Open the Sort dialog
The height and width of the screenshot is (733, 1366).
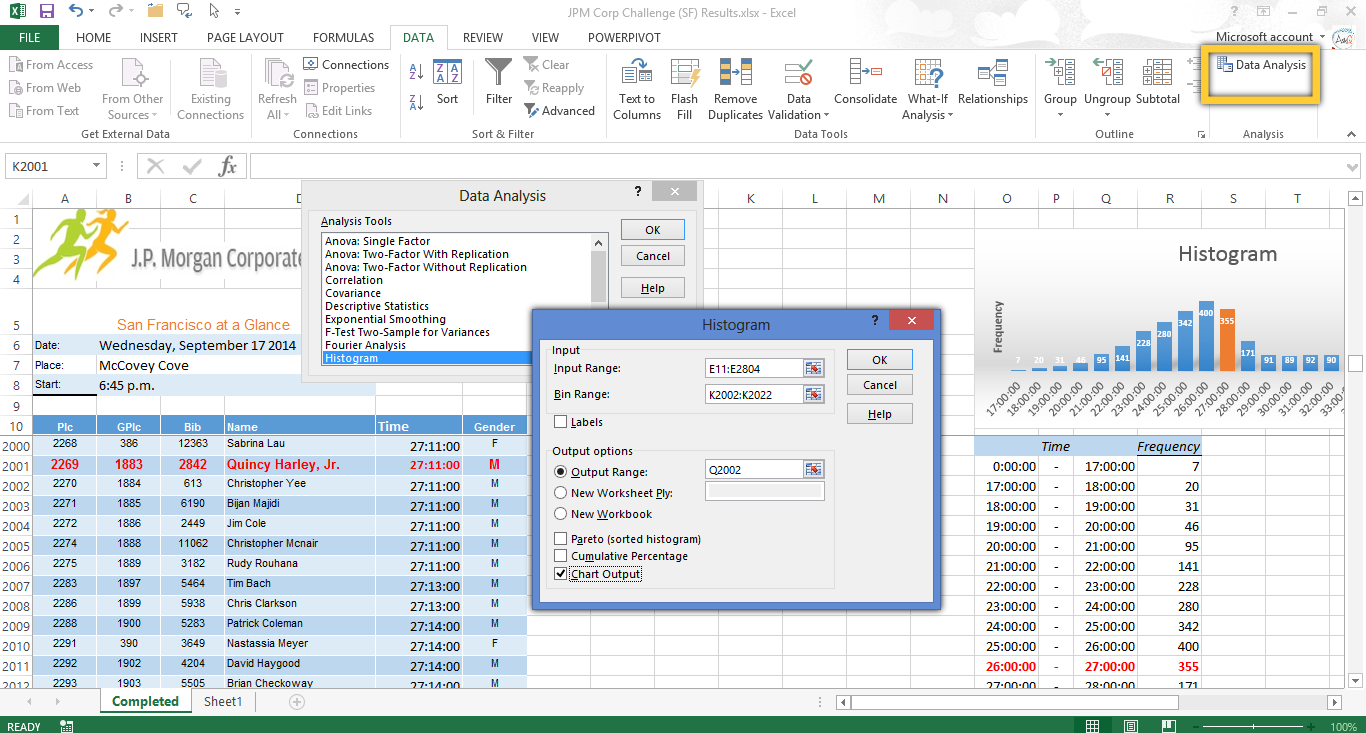447,83
